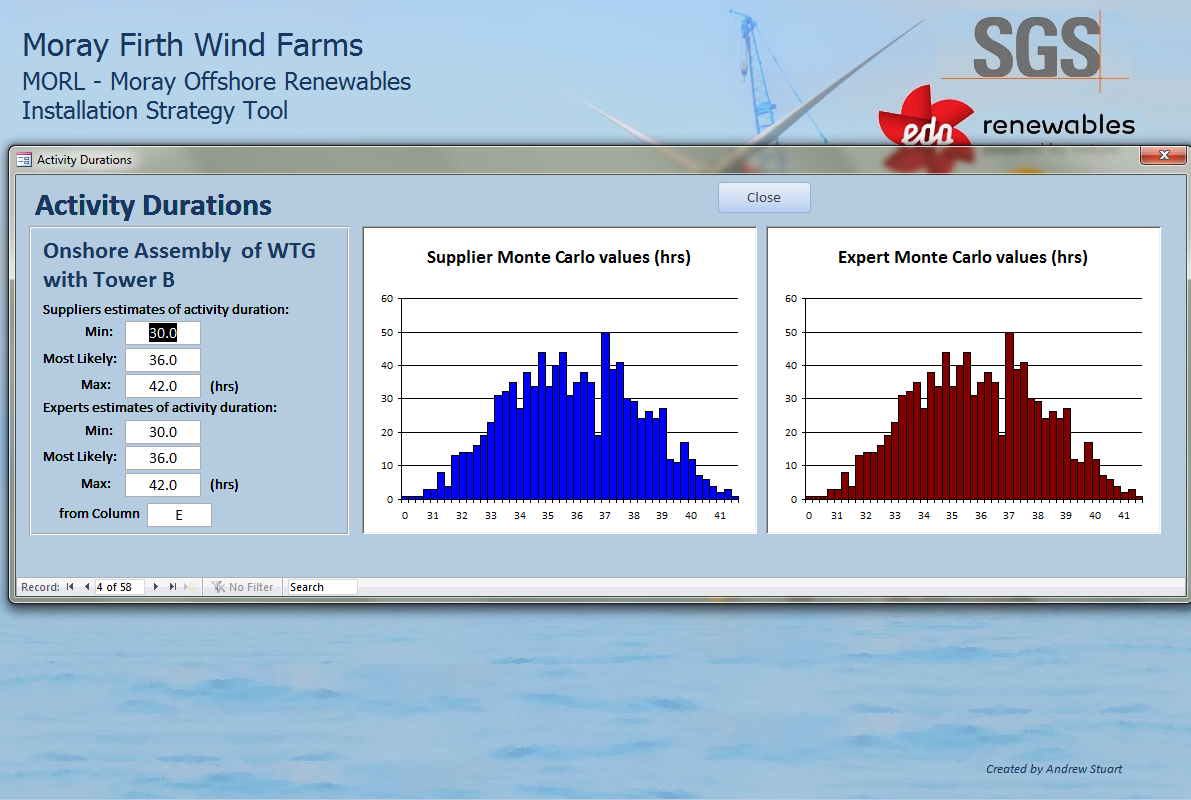Click 'Suppliers estimates of activity duration:' label

166,309
